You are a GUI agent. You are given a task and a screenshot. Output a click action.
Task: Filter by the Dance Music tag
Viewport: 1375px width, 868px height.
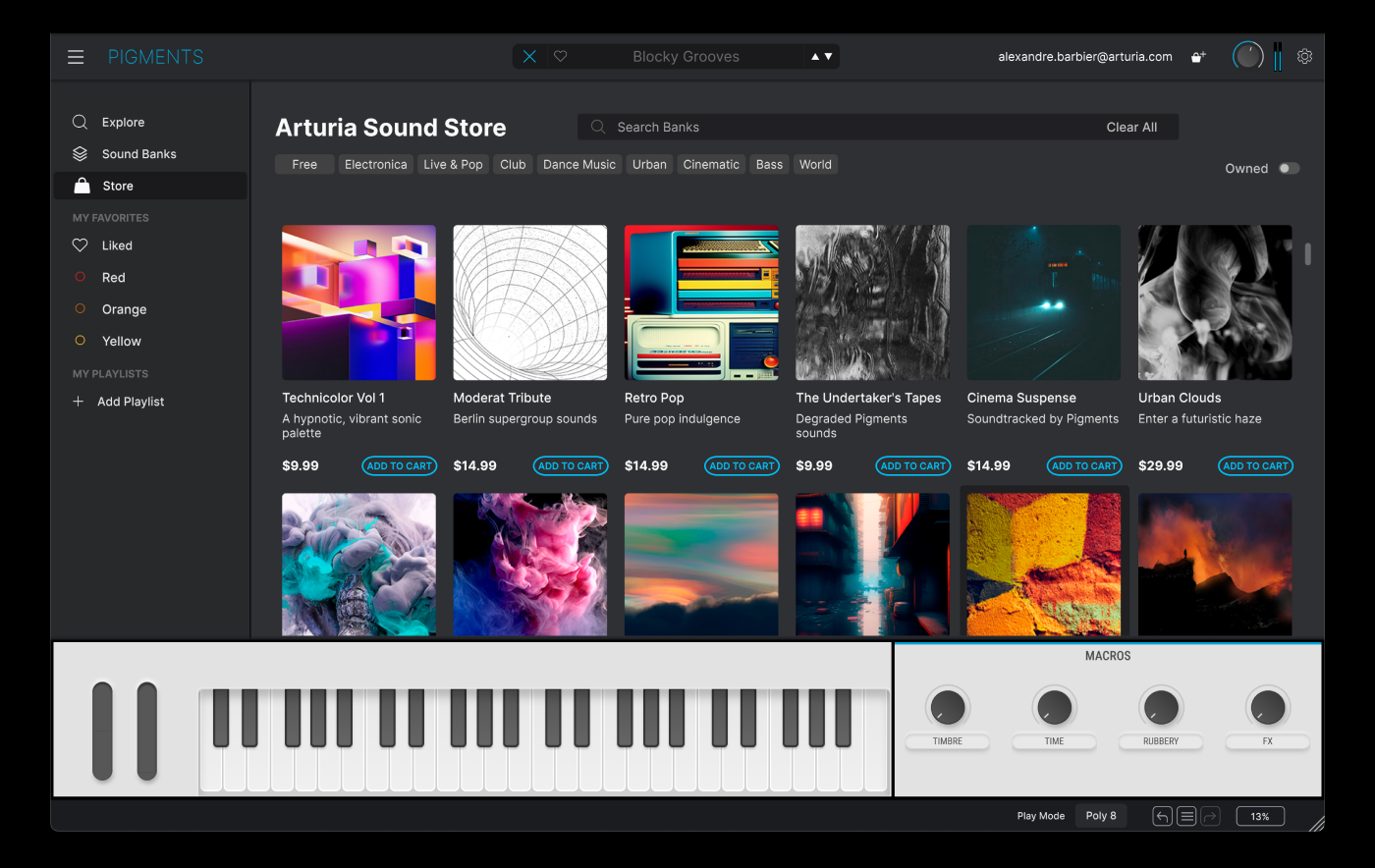[x=579, y=165]
